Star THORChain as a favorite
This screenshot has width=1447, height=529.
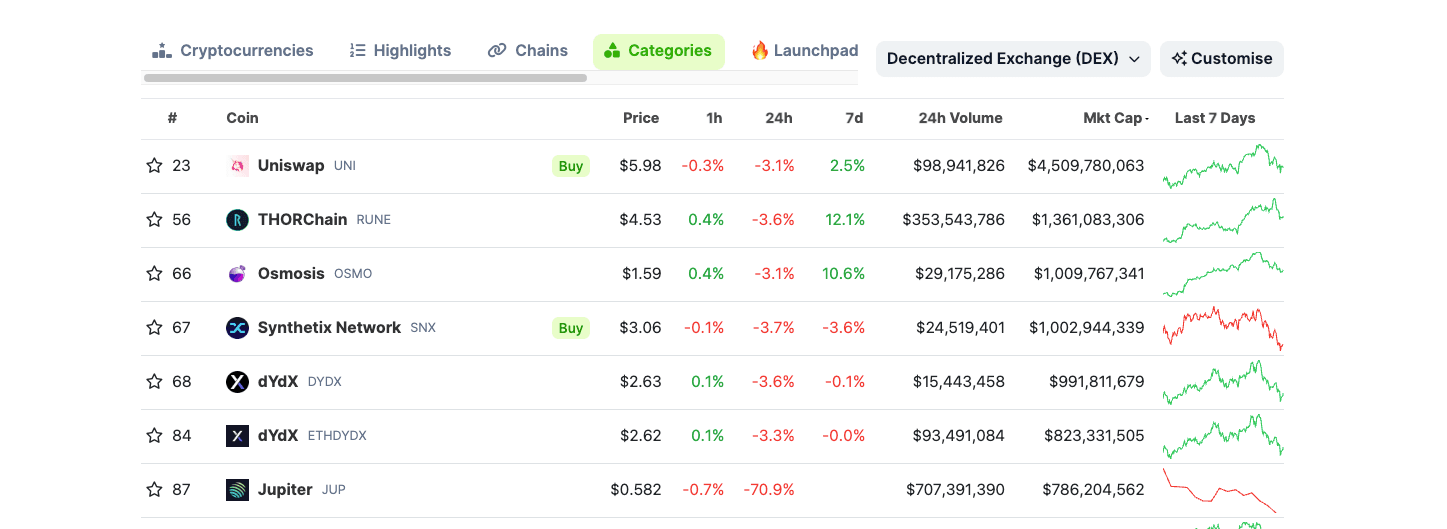154,220
